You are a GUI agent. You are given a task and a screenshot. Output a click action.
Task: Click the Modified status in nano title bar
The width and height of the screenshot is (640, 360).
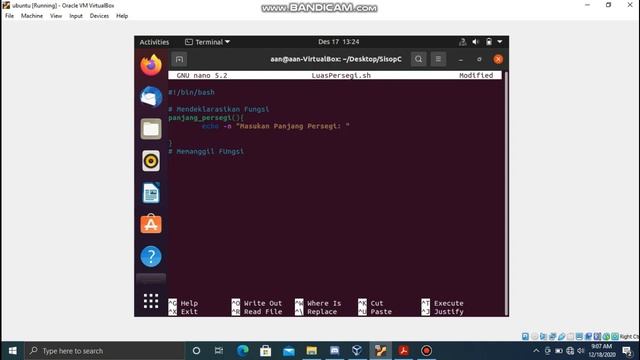tap(476, 76)
